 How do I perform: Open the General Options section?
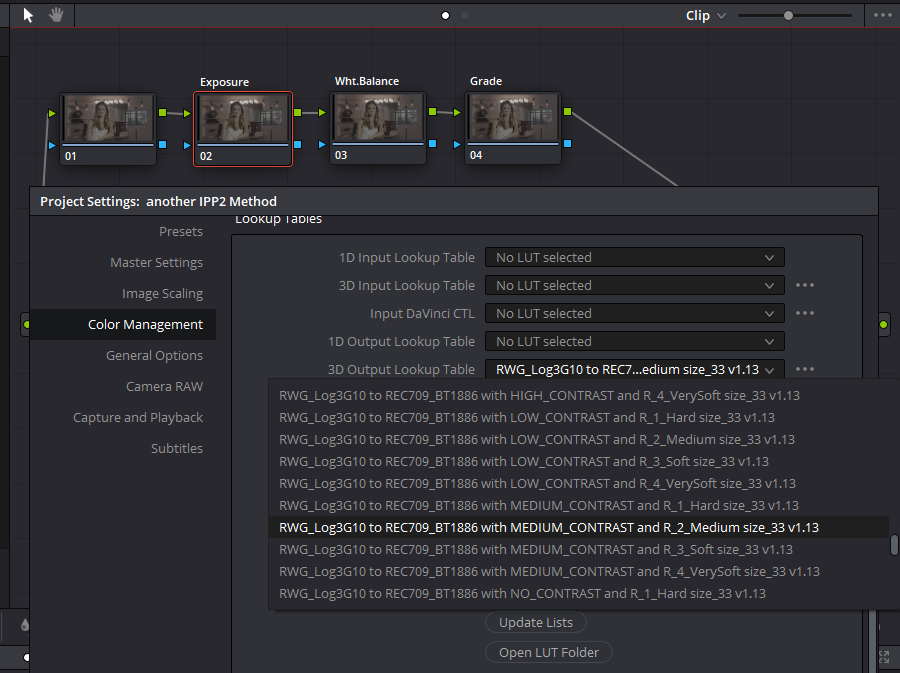(154, 355)
